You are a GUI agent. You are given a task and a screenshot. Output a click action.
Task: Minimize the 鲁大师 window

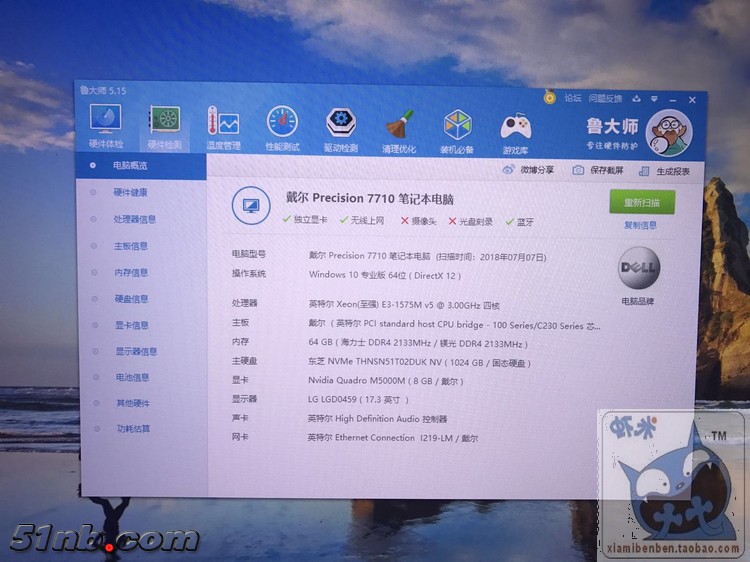673,100
